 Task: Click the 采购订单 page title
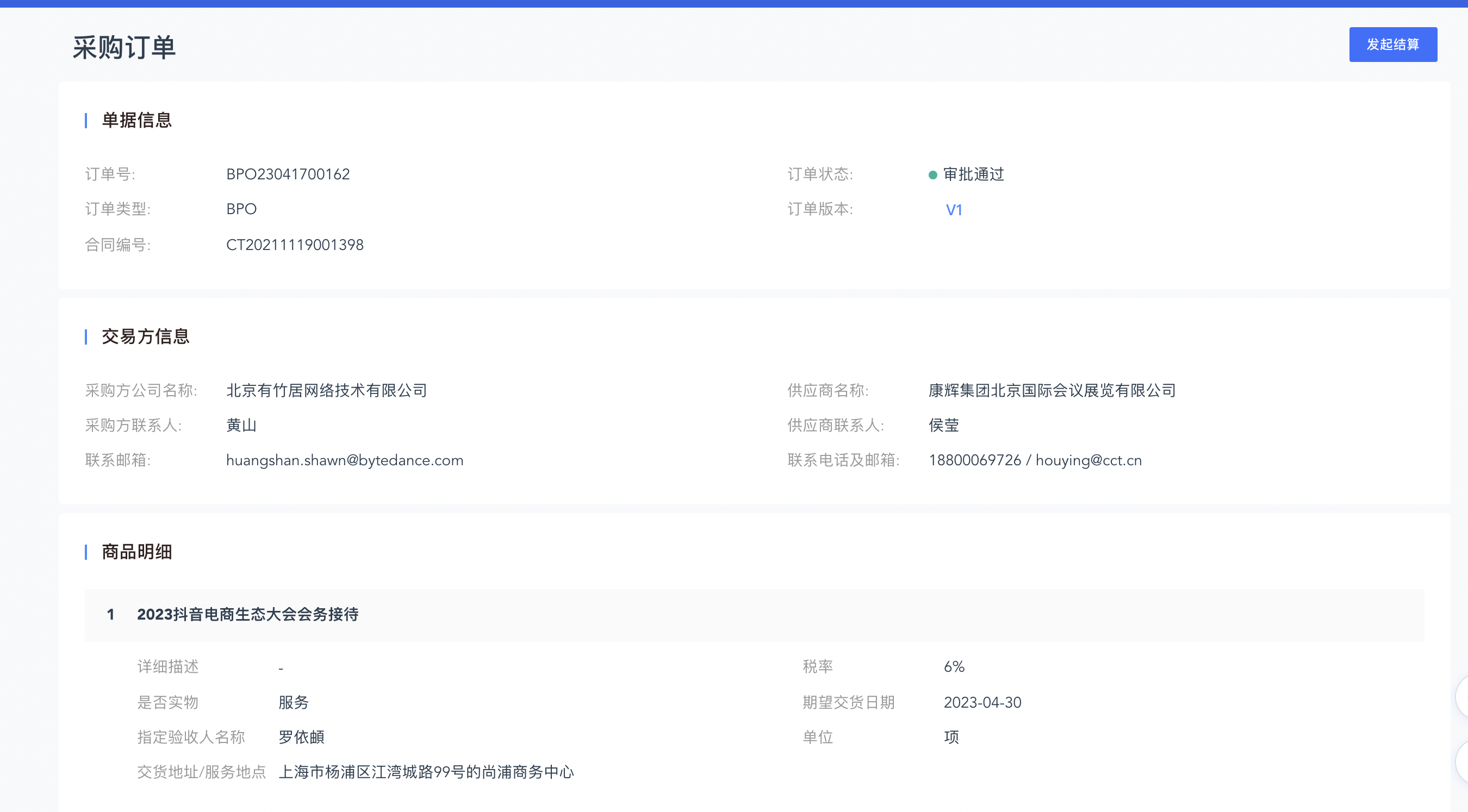[x=123, y=47]
